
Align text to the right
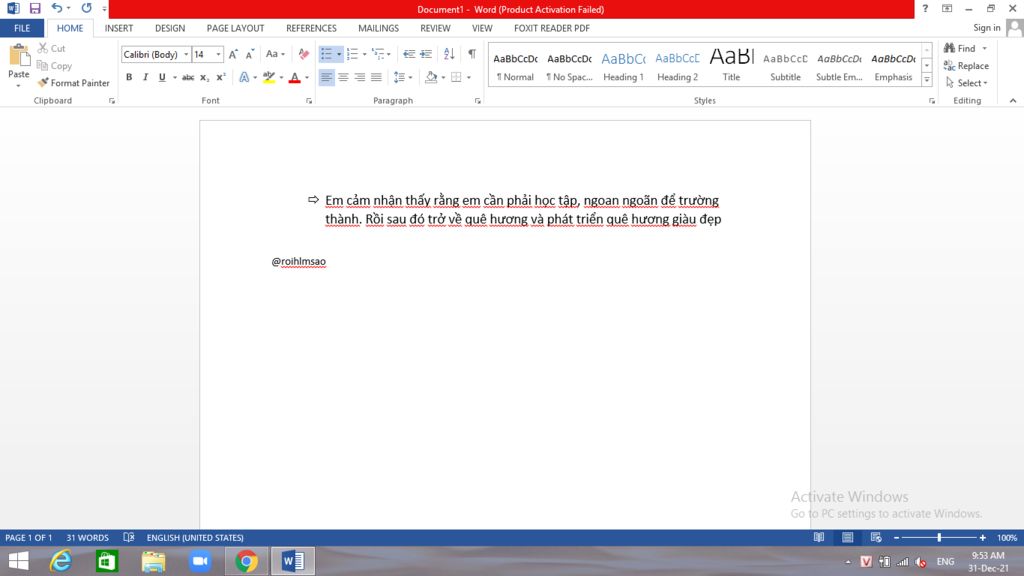click(360, 77)
